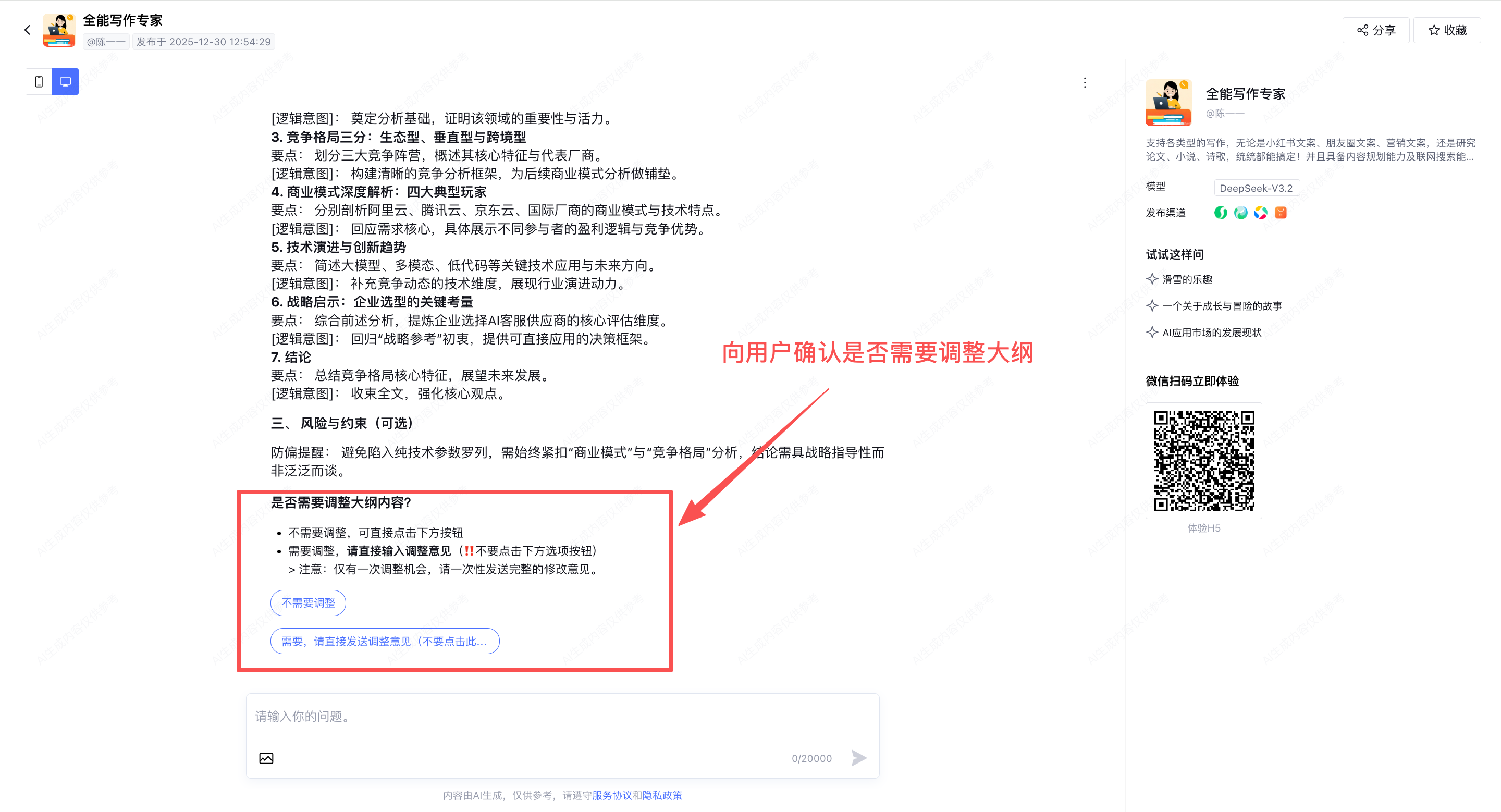Switch to mobile preview mode
This screenshot has height=812, width=1501.
pyautogui.click(x=39, y=81)
